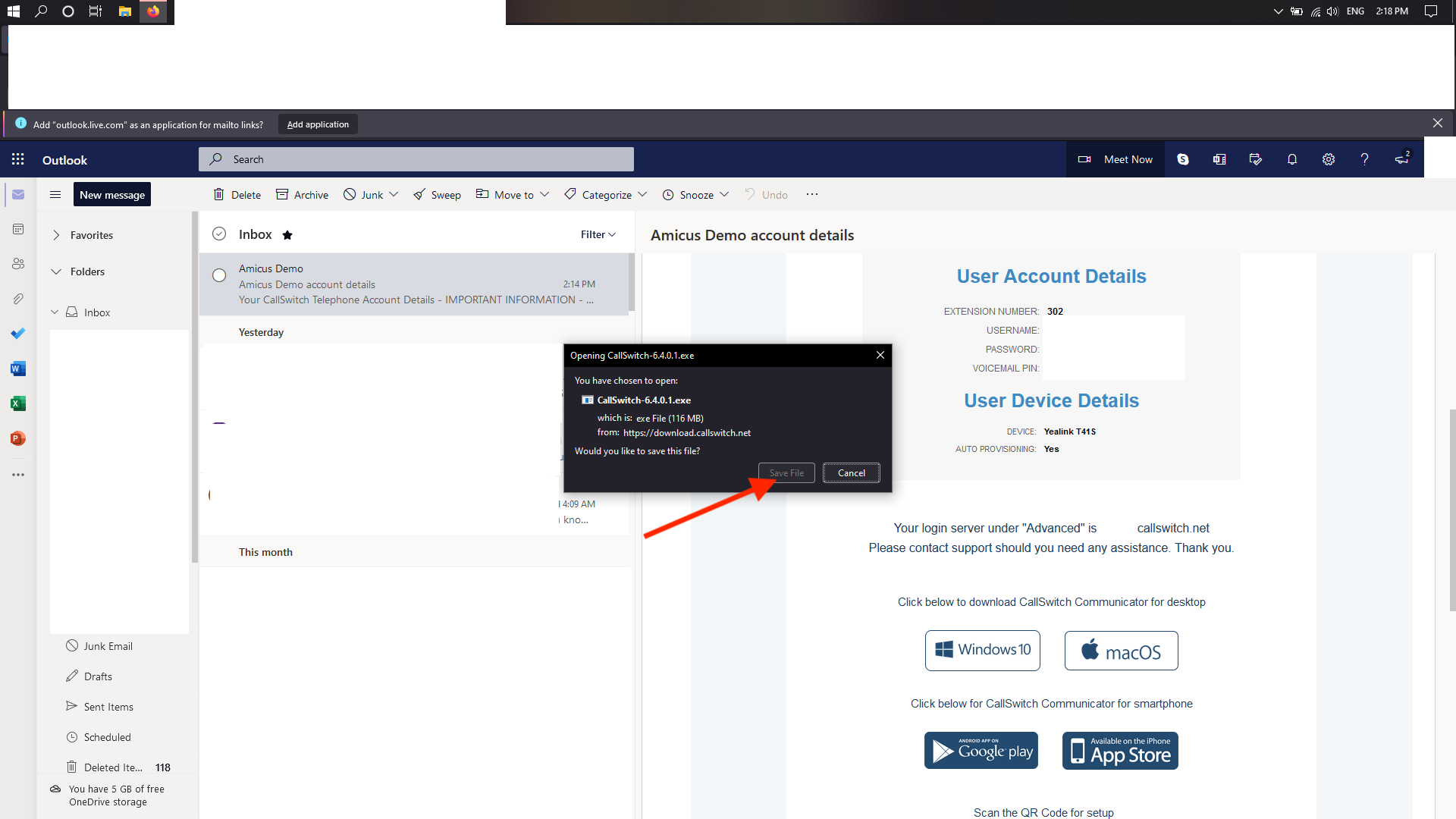Click the taskbar volume icon
The width and height of the screenshot is (1456, 819).
click(1333, 11)
